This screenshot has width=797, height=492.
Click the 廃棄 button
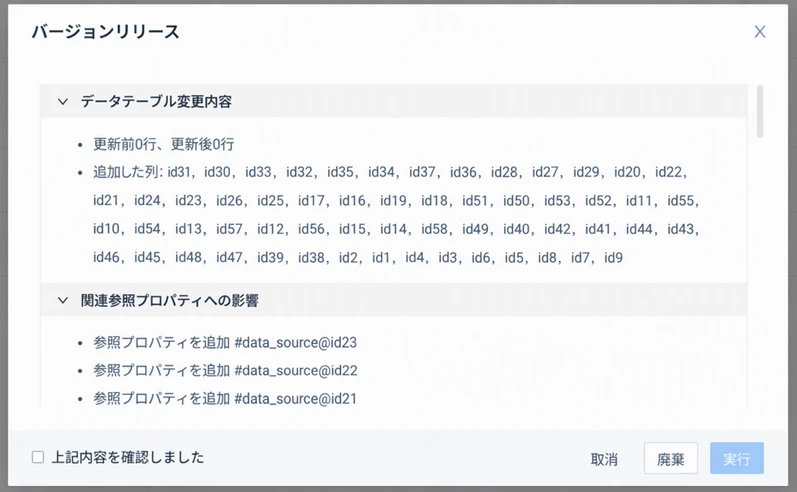click(670, 458)
